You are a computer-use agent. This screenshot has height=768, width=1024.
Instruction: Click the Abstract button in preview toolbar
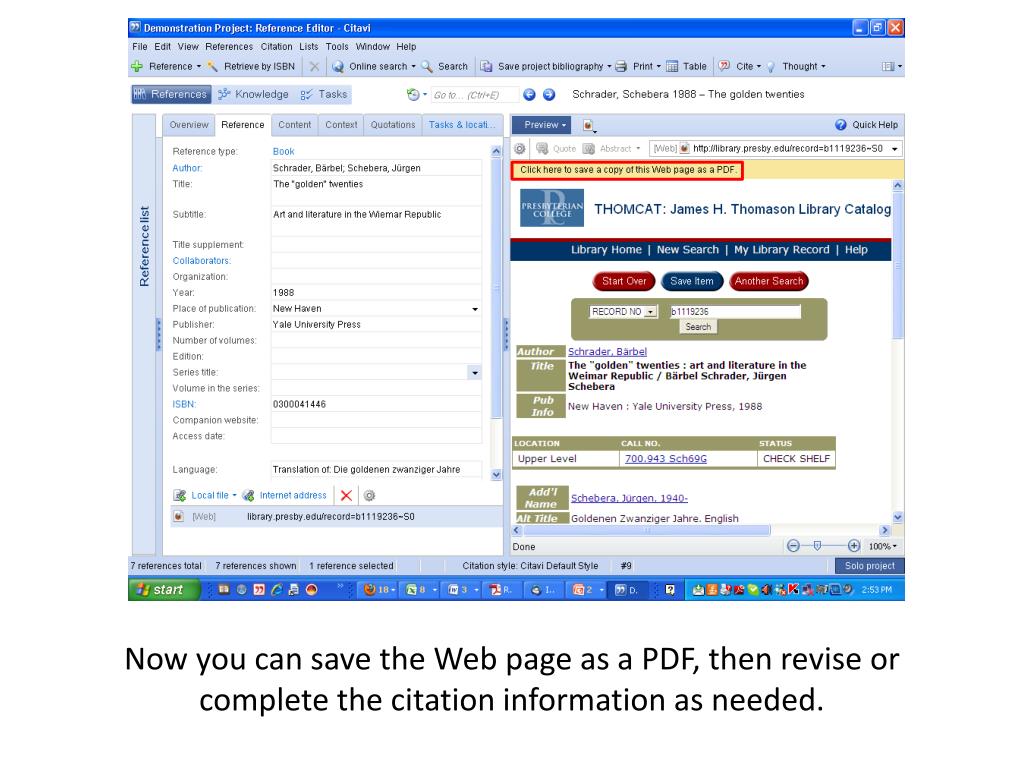(x=611, y=148)
